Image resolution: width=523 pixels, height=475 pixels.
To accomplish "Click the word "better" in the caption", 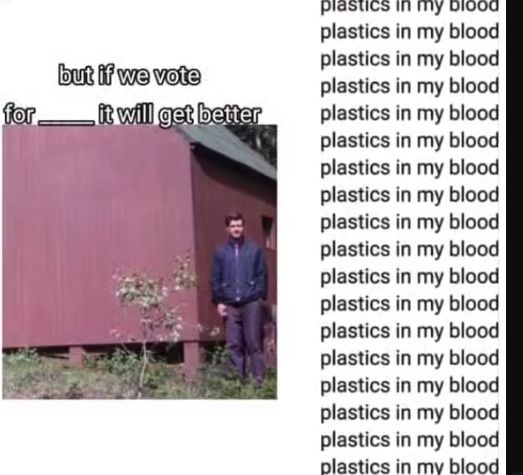I will click(x=229, y=114).
